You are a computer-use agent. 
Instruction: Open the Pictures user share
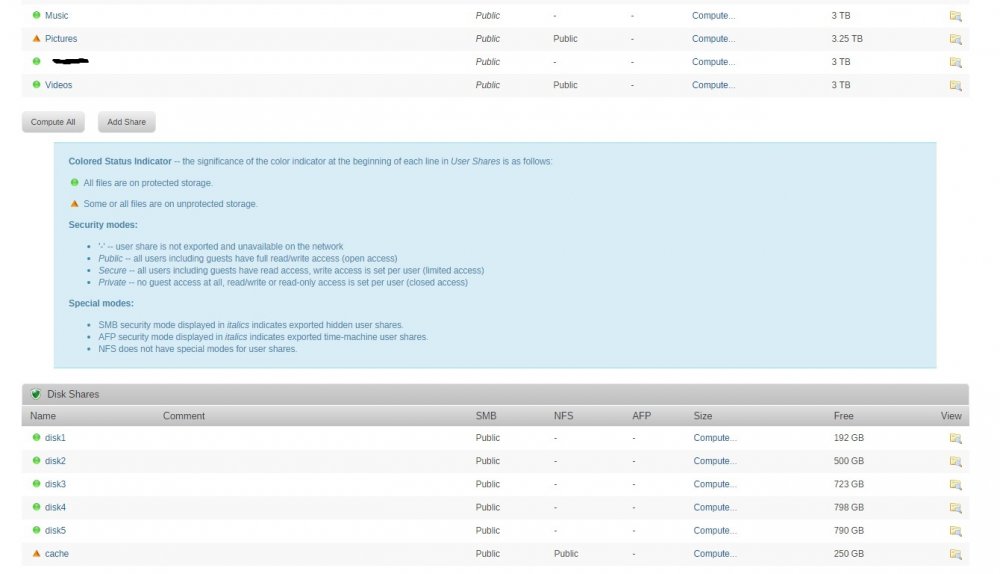(x=61, y=38)
